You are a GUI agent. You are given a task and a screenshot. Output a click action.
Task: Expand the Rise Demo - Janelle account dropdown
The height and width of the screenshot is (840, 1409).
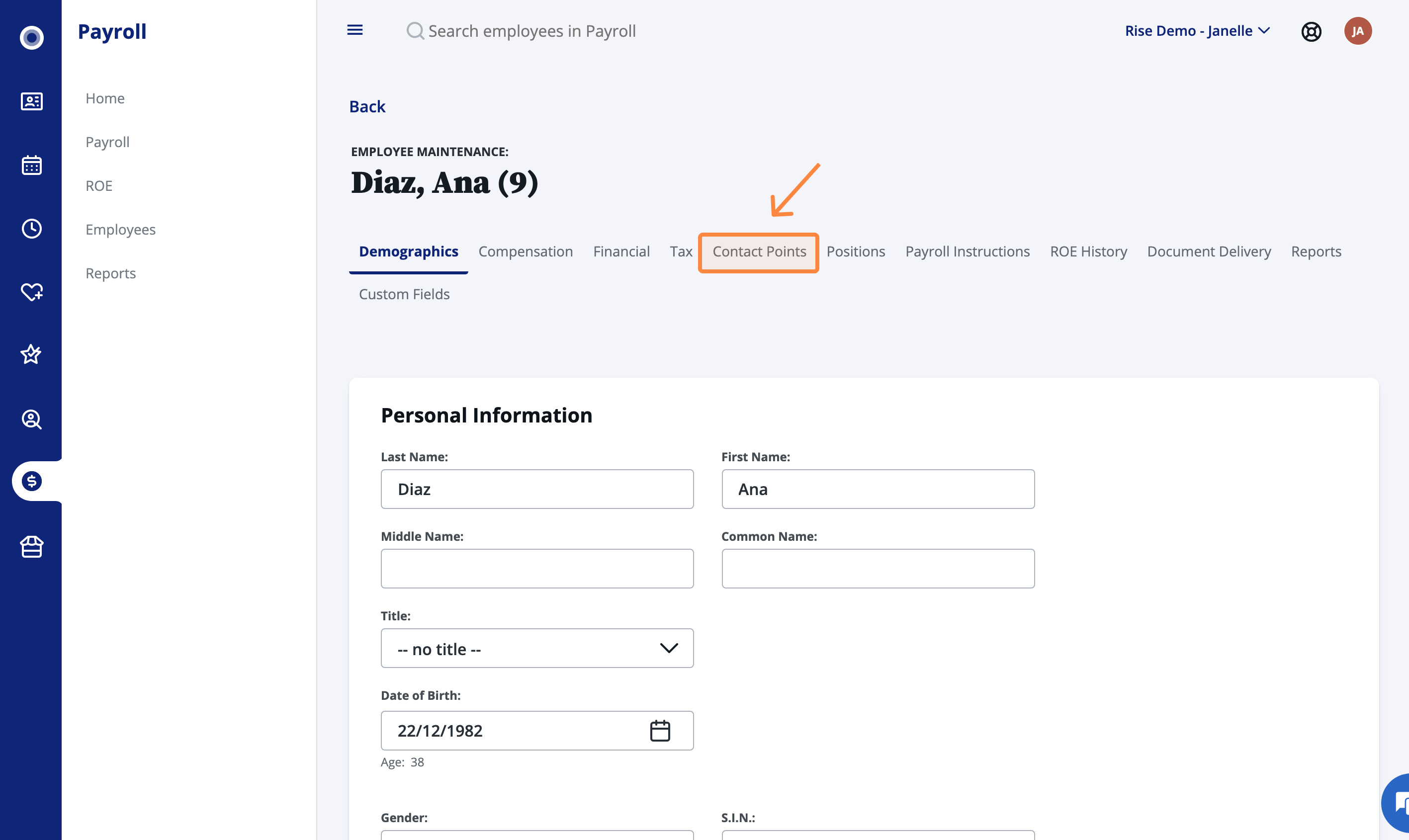pos(1198,30)
